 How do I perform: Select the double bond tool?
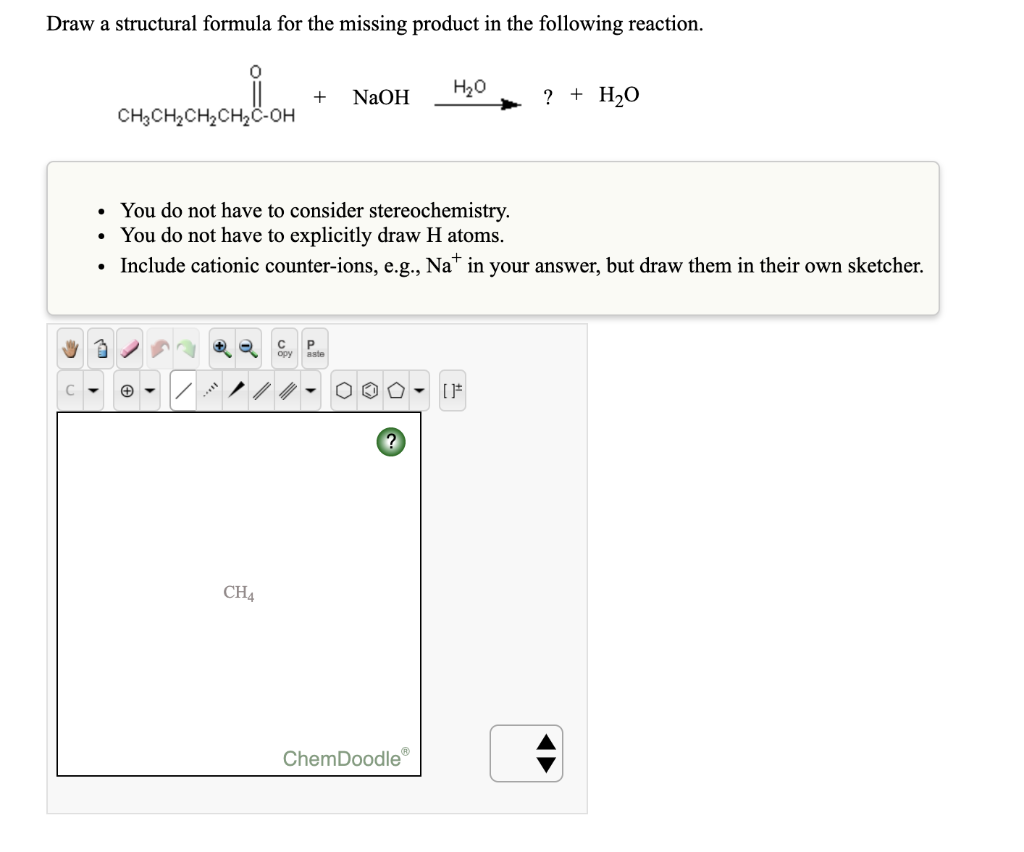click(261, 390)
